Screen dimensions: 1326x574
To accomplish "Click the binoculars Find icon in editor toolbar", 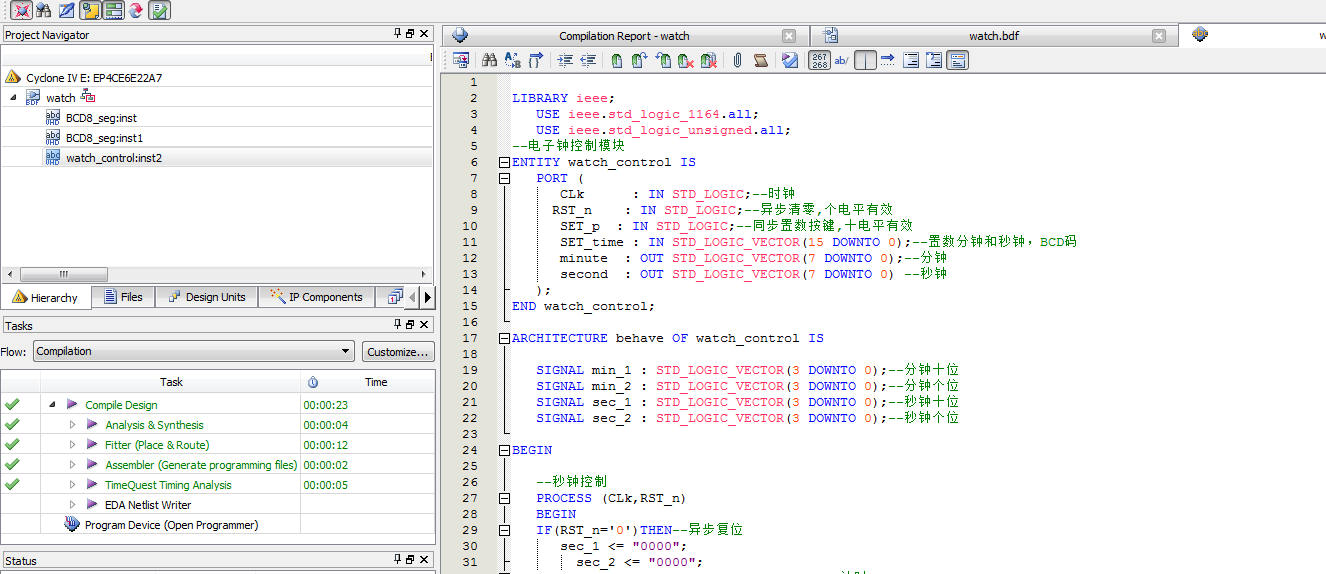I will tap(490, 61).
